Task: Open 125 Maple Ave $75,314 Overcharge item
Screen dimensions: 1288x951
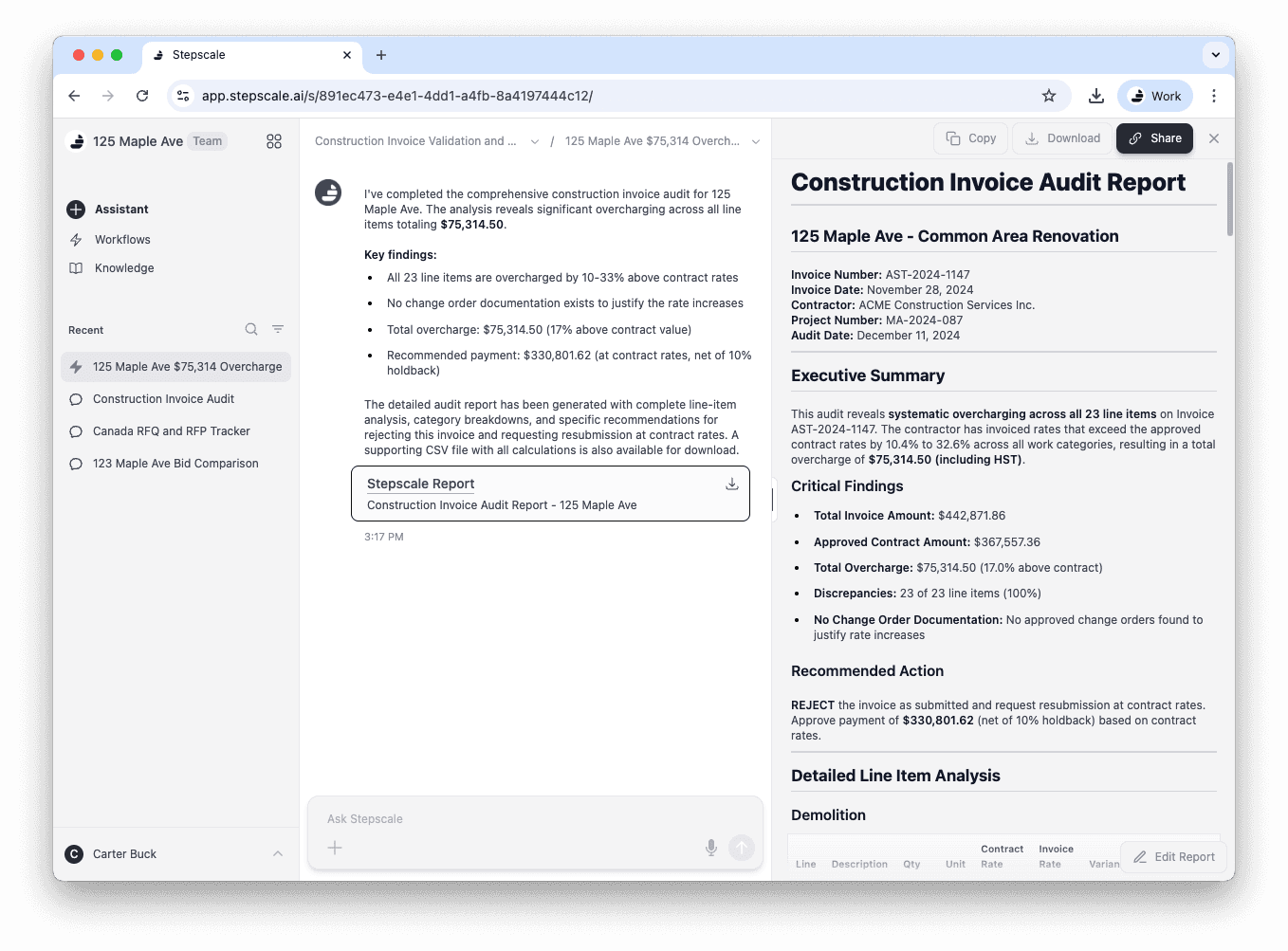Action: click(x=176, y=367)
